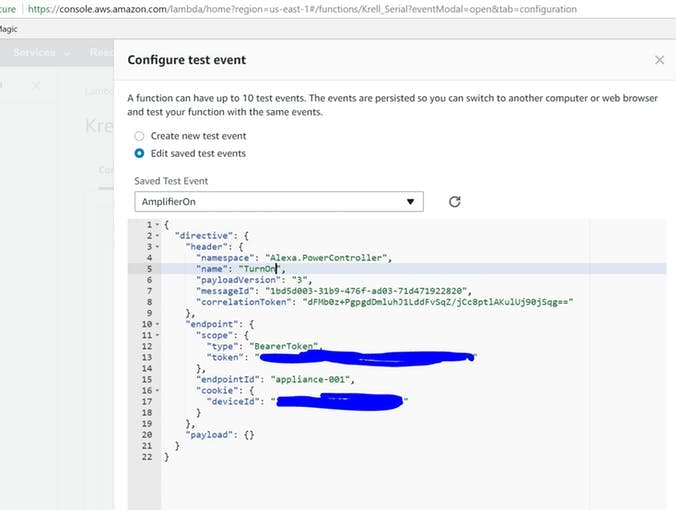Select Edit saved test events radio
Screen dimensions: 676x510
tap(139, 153)
